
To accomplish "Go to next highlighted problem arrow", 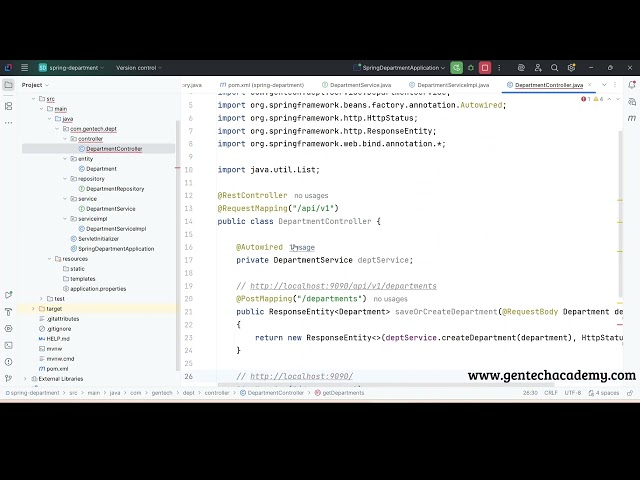I will (x=618, y=99).
